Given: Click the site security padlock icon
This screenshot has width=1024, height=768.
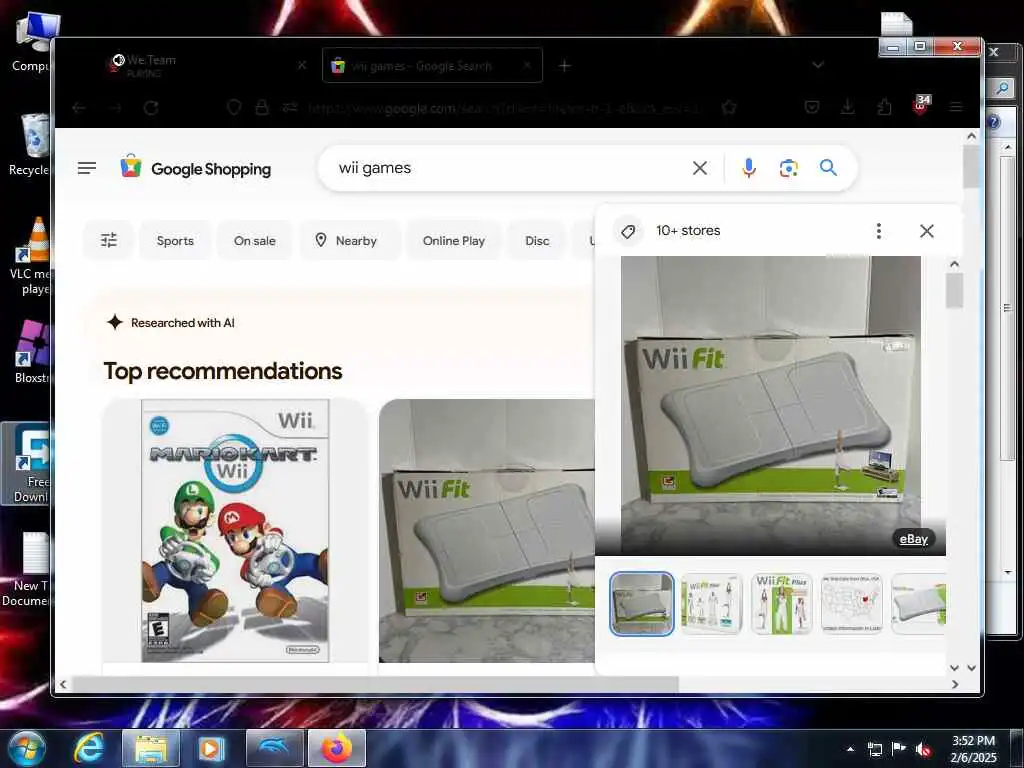Looking at the screenshot, I should 262,108.
